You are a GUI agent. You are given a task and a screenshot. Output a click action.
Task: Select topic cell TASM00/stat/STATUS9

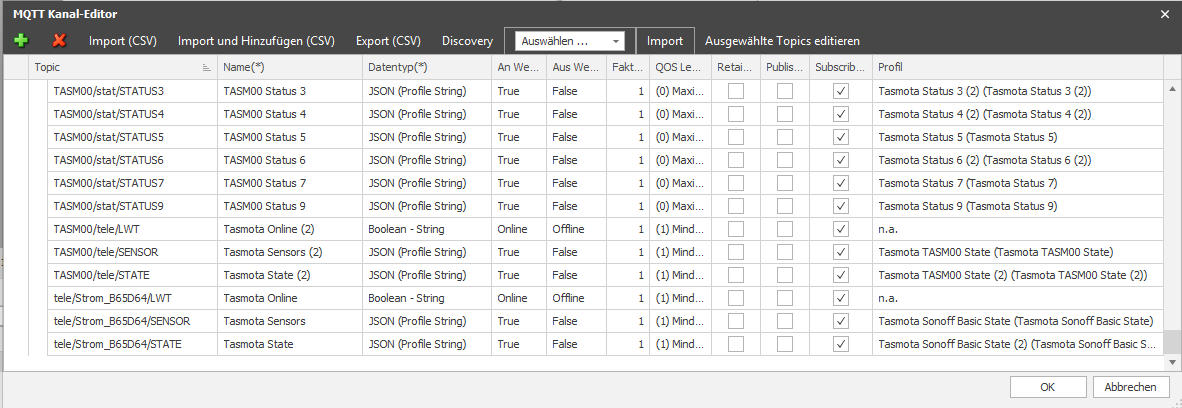point(132,206)
